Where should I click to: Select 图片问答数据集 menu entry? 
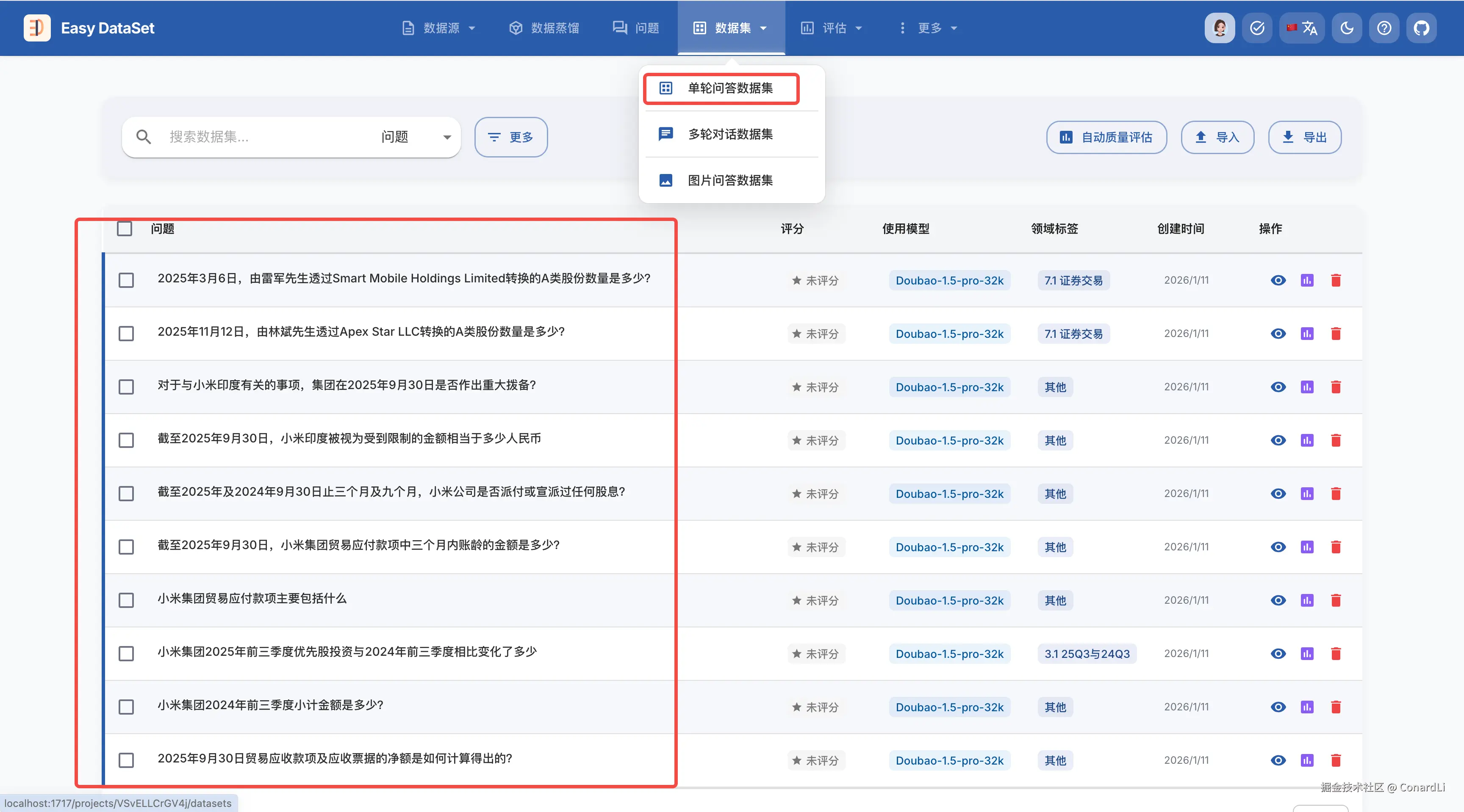(730, 181)
